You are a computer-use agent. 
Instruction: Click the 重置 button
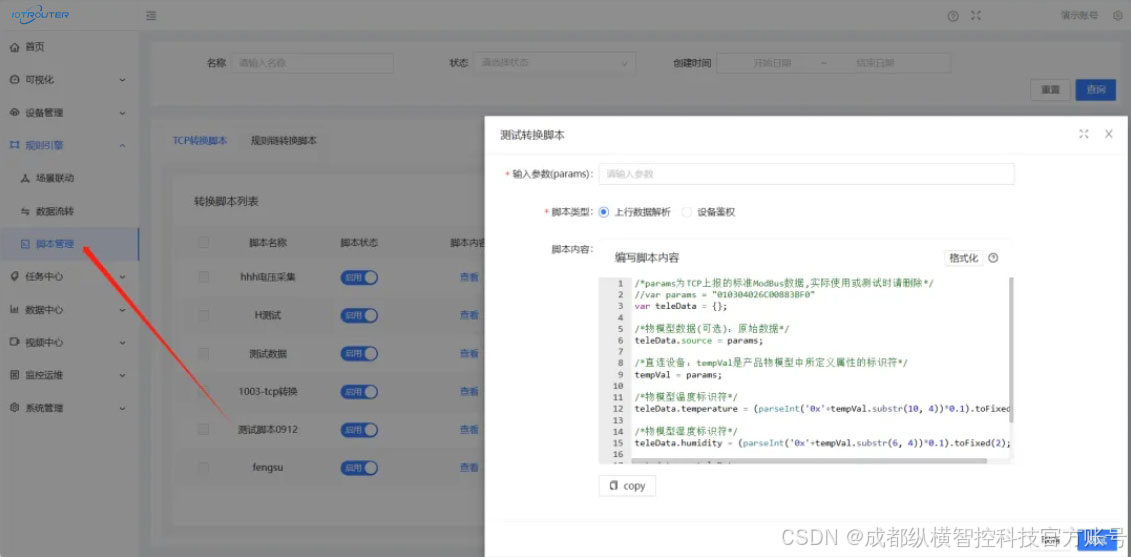pyautogui.click(x=1050, y=89)
